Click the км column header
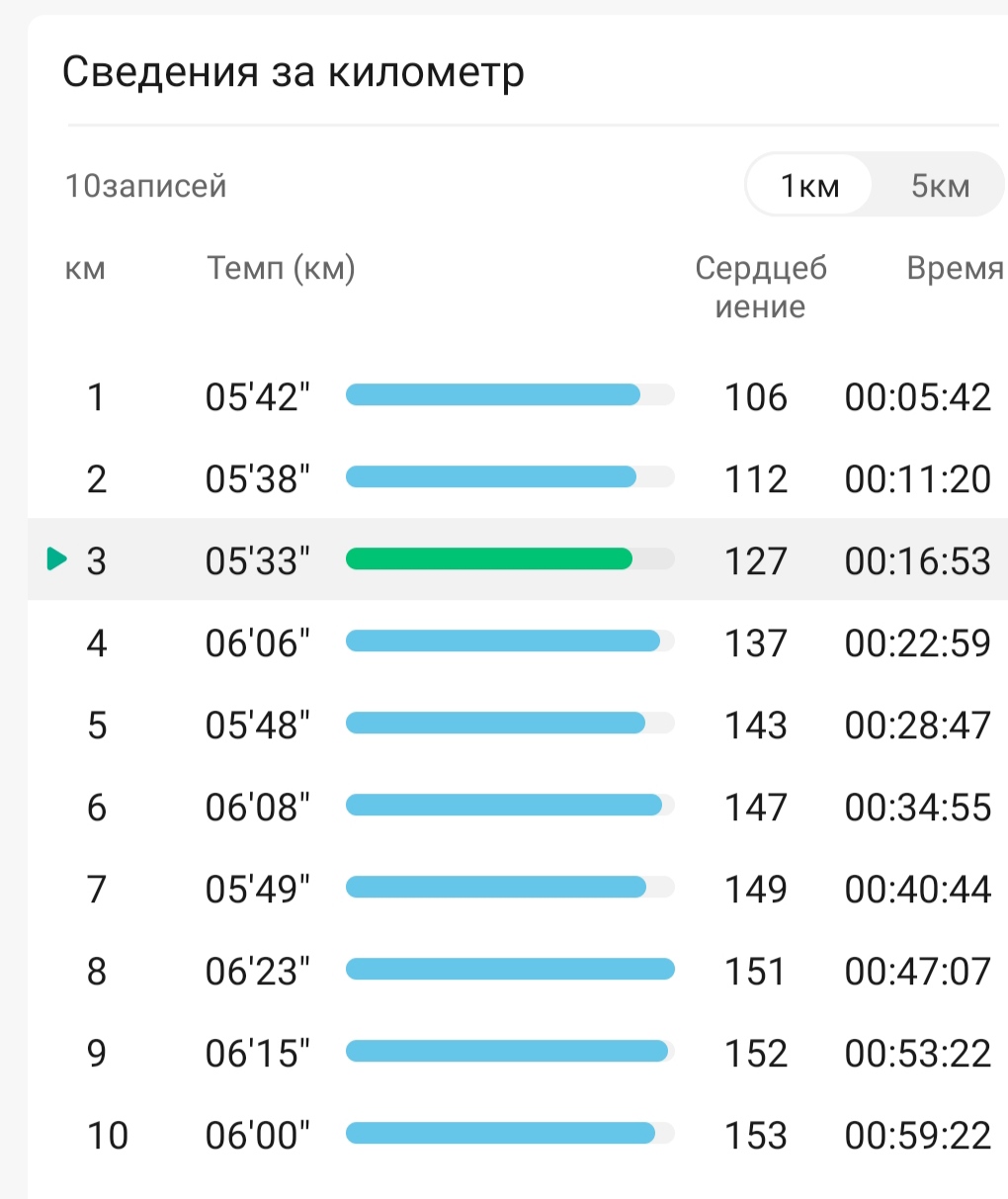This screenshot has width=1008, height=1199. coord(85,269)
